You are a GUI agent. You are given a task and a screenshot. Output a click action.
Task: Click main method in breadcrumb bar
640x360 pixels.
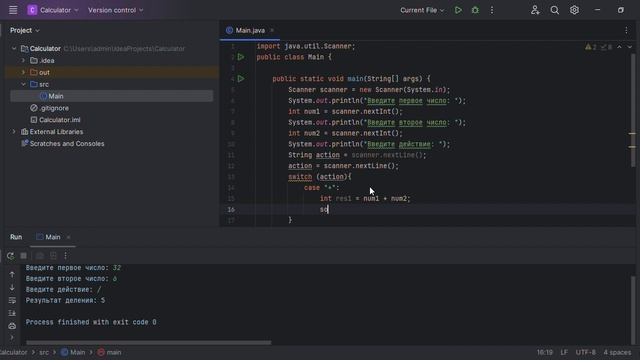(x=109, y=352)
